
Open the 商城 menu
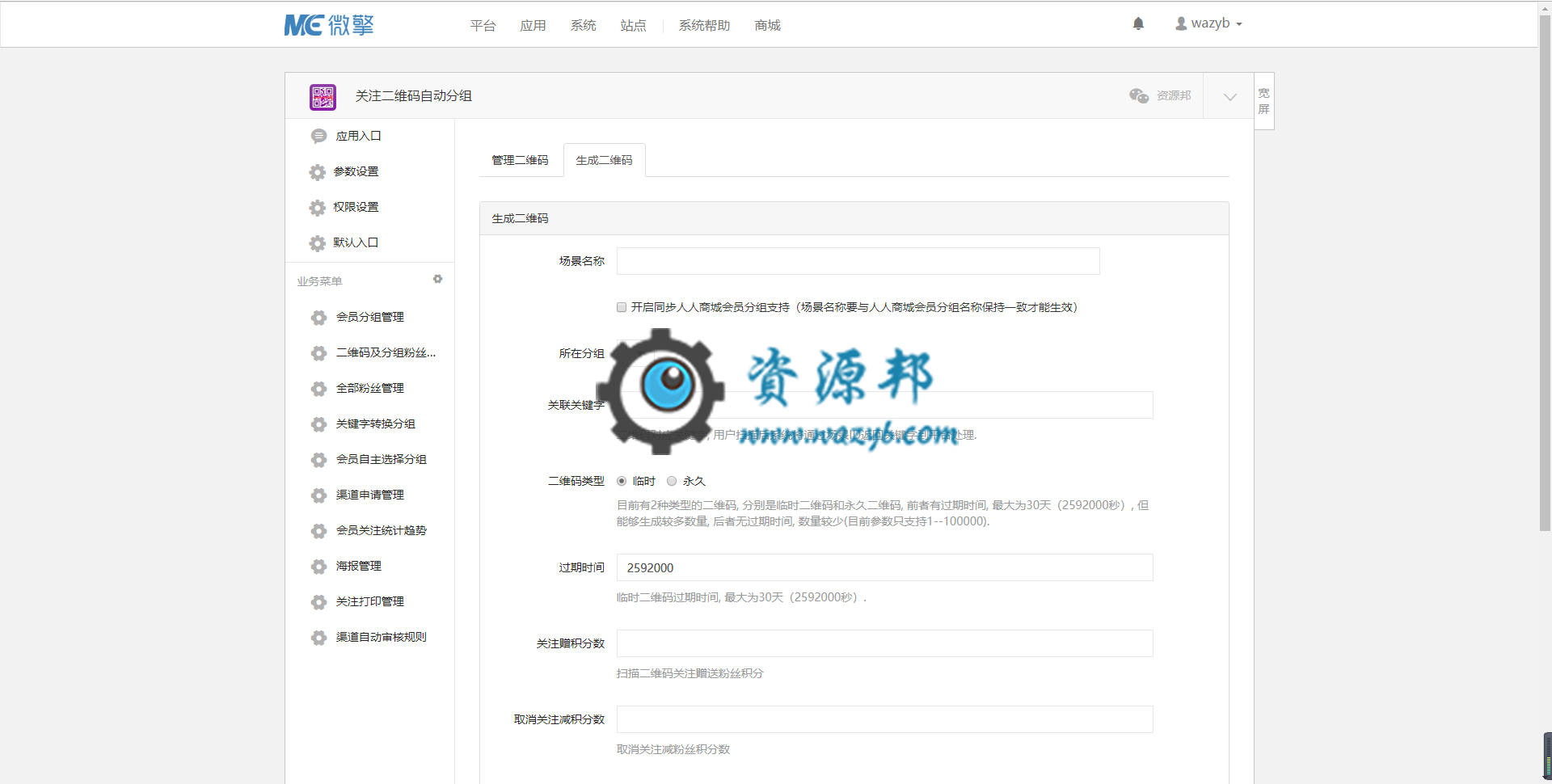coord(767,26)
